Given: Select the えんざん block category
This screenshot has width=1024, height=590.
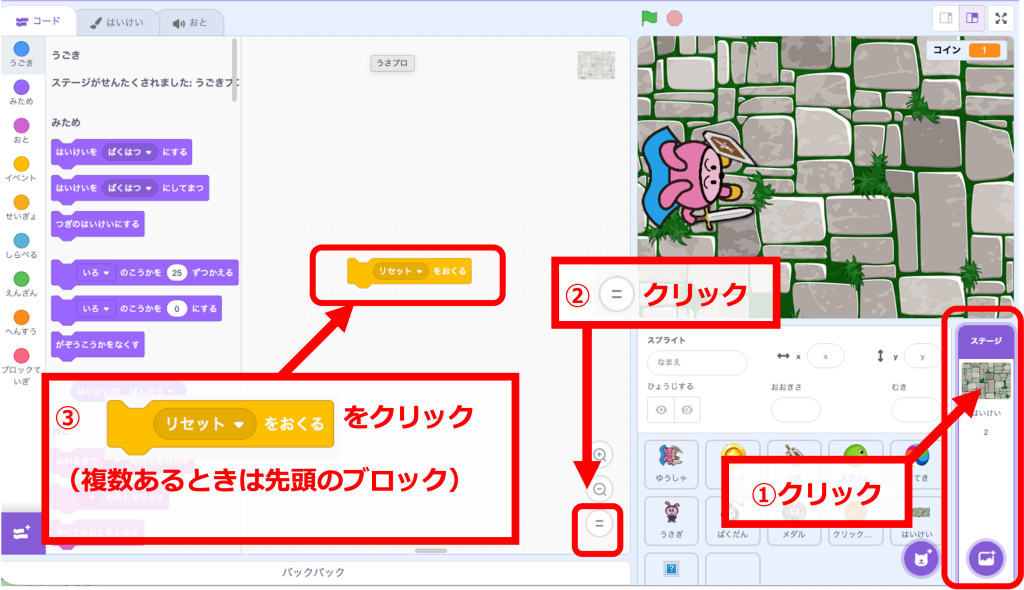Looking at the screenshot, I should [22, 284].
